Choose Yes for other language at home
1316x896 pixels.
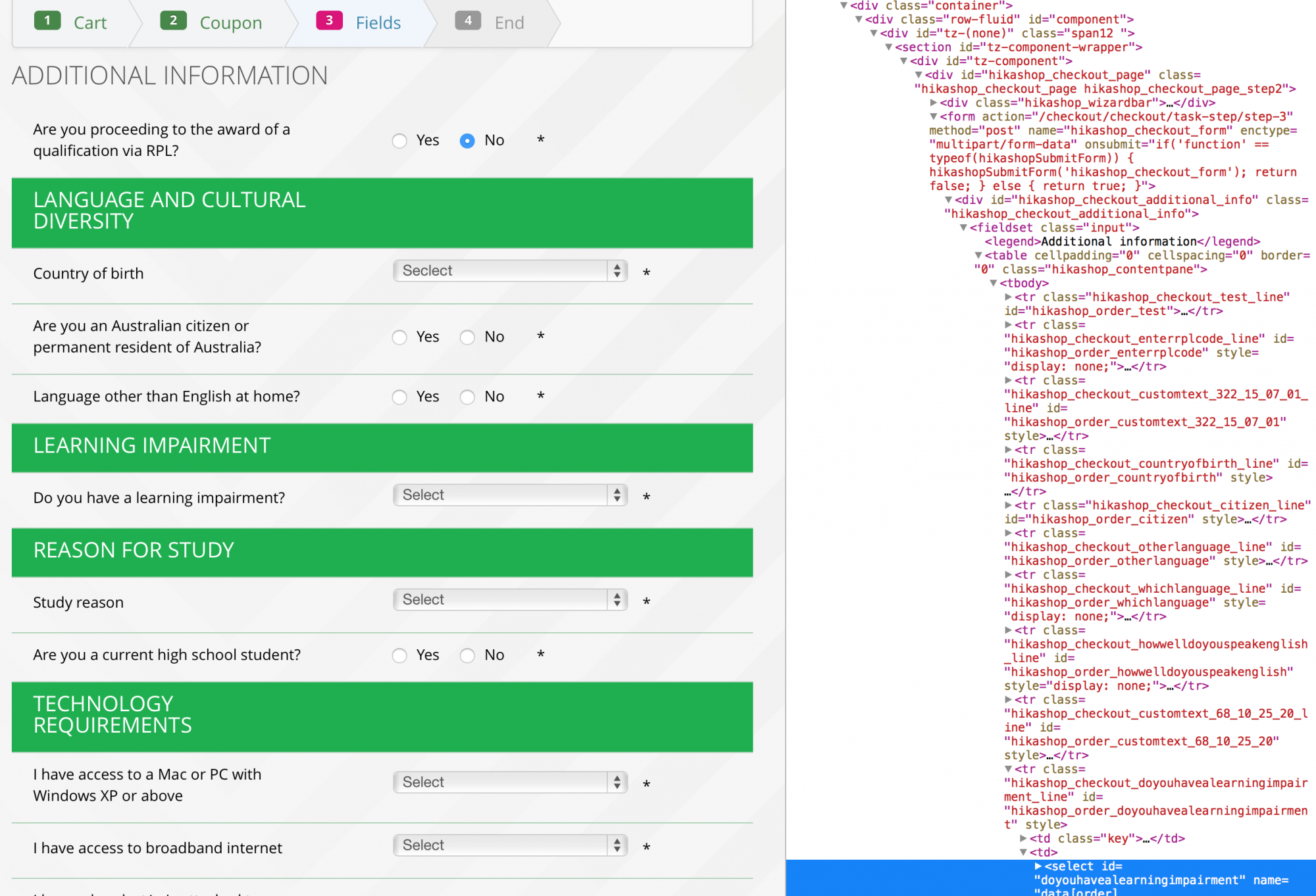point(399,397)
